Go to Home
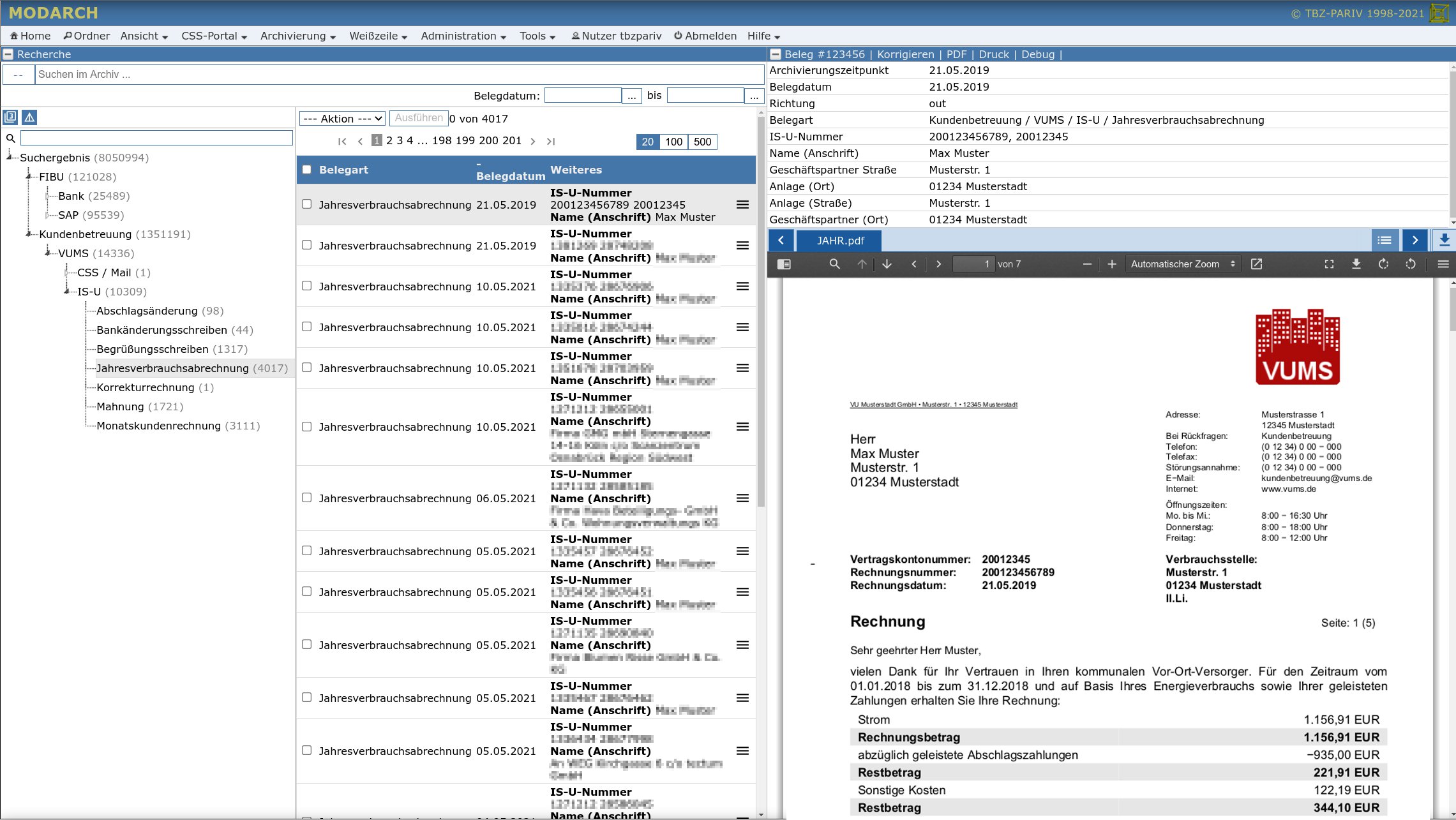 pyautogui.click(x=30, y=36)
